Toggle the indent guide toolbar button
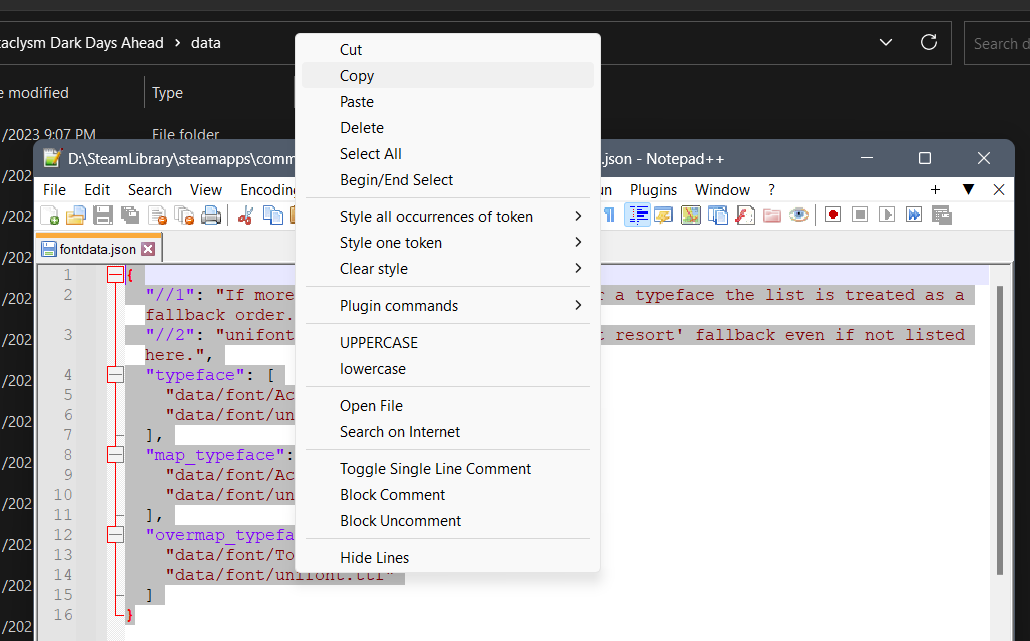Viewport: 1030px width, 641px height. coord(637,215)
